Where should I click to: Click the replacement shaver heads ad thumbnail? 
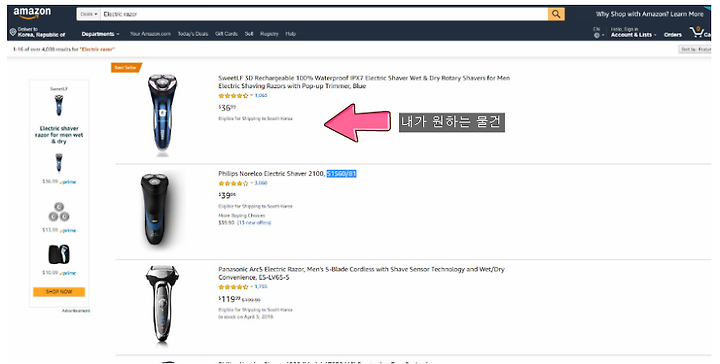click(59, 212)
